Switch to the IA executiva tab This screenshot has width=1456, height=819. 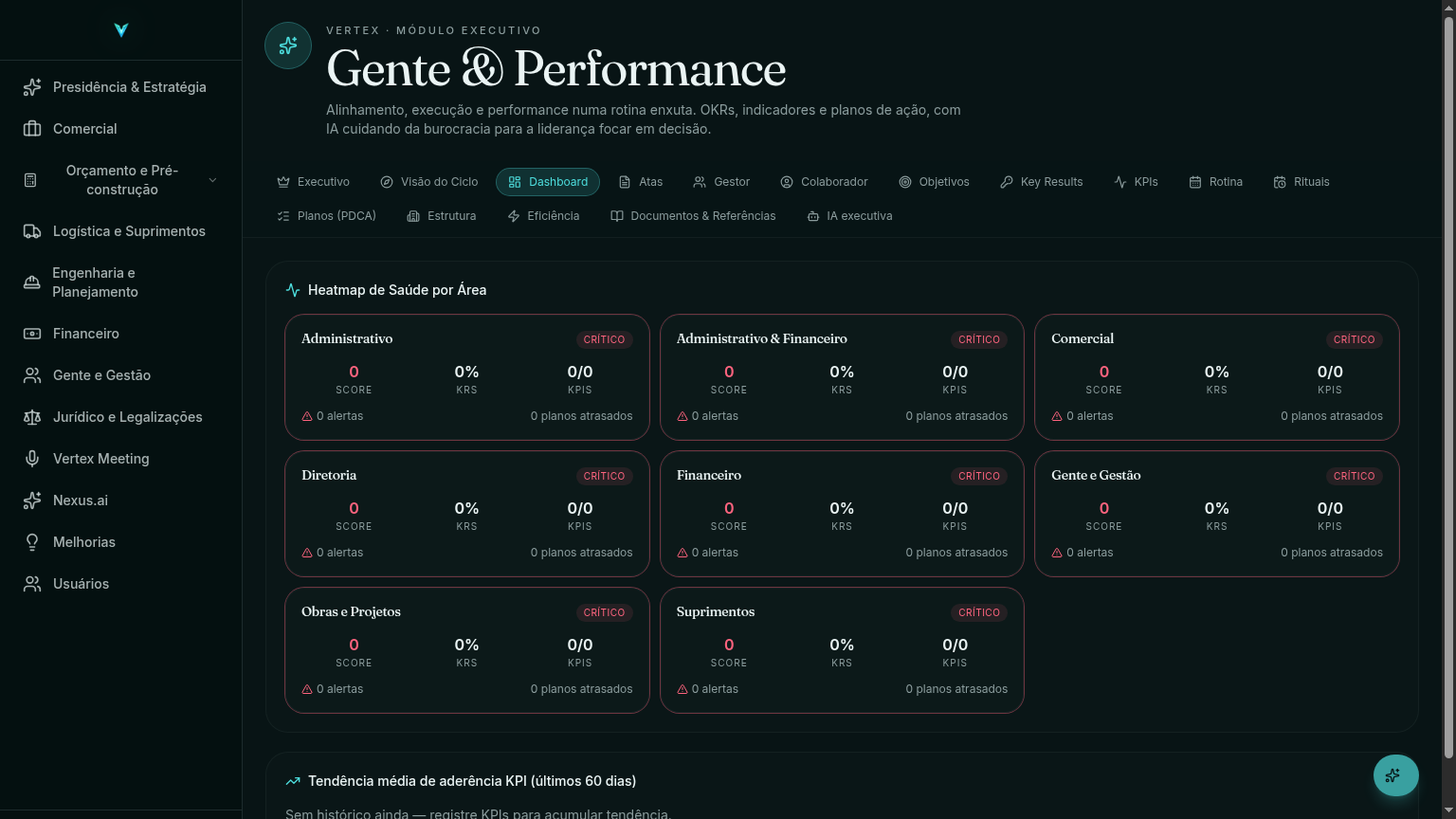coord(849,216)
